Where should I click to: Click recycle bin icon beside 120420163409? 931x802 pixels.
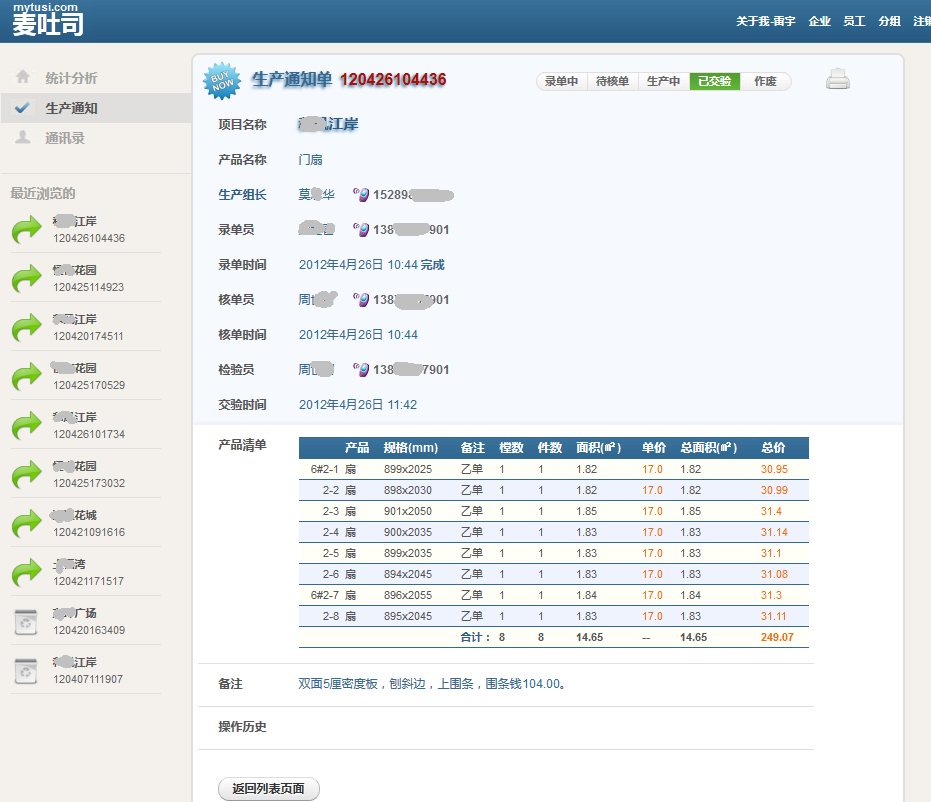pyautogui.click(x=26, y=622)
